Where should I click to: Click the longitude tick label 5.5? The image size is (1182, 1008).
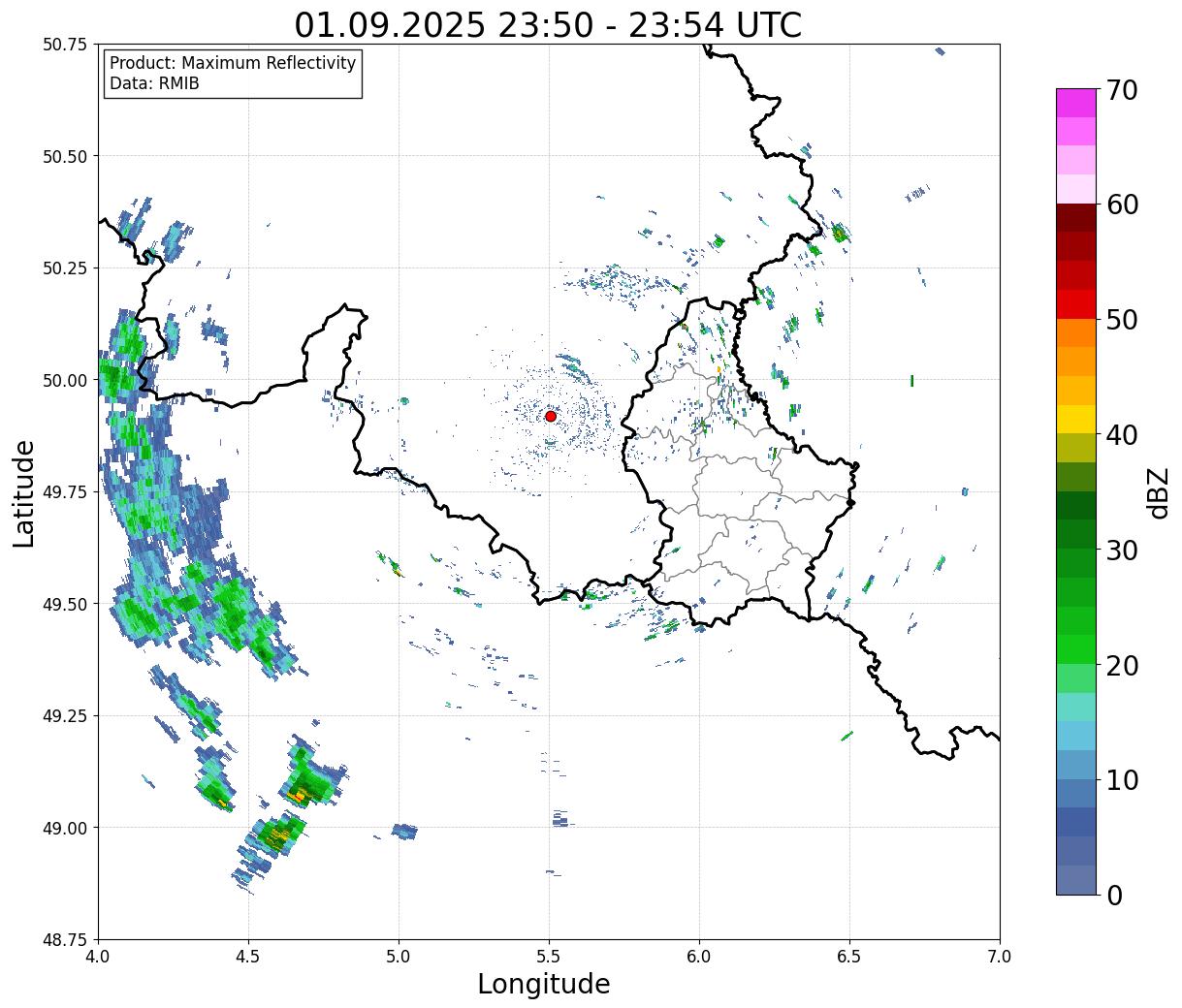[x=549, y=957]
